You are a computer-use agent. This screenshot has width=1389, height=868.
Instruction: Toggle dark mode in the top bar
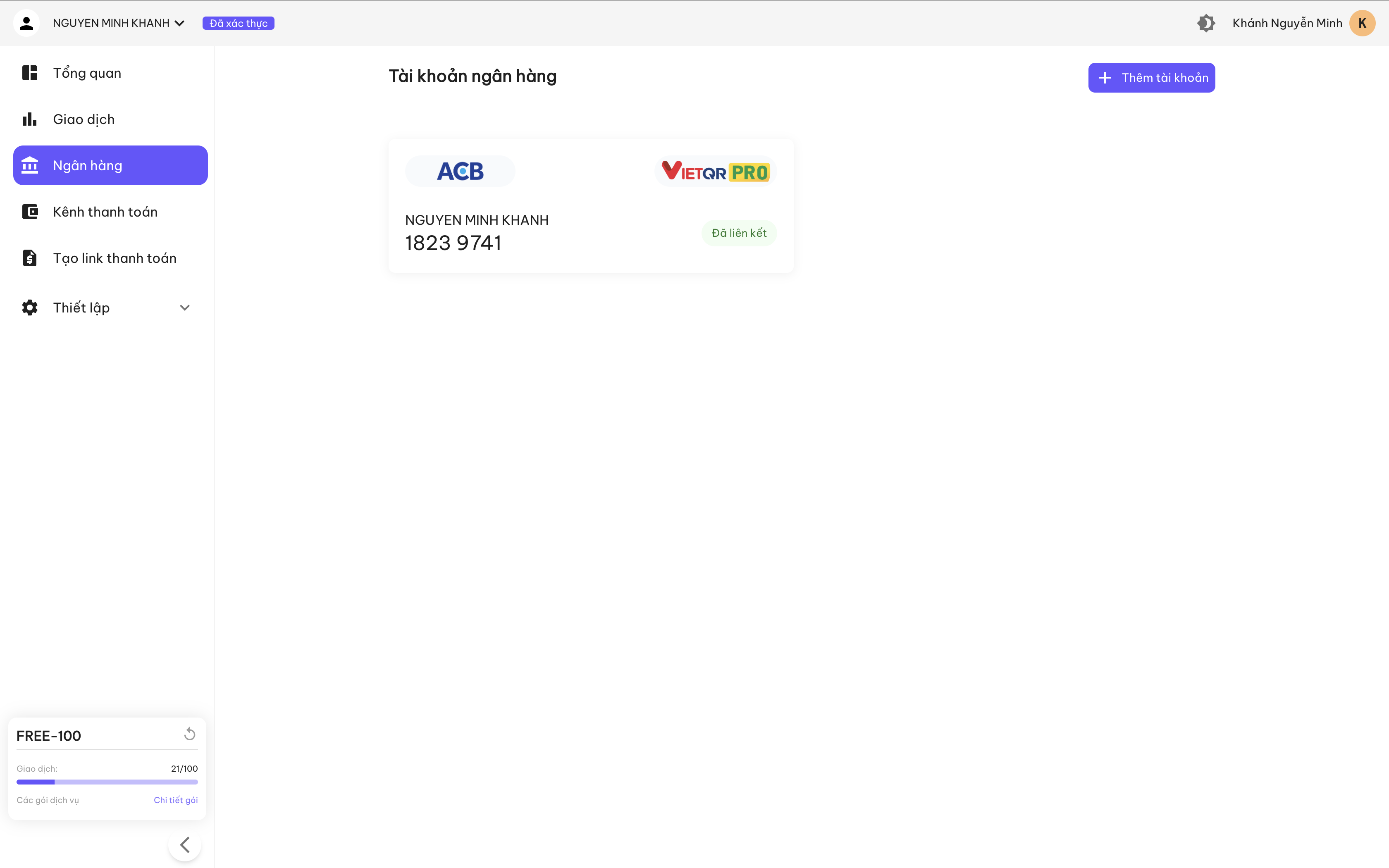click(1207, 22)
